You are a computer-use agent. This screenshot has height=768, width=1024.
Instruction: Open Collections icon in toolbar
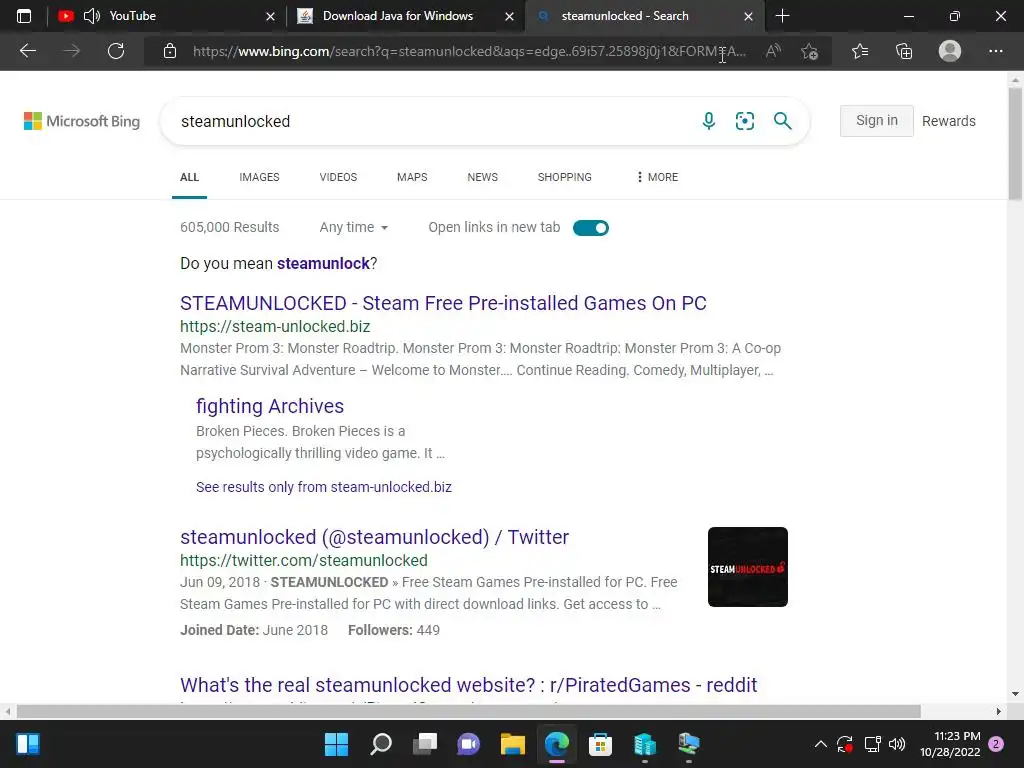(x=904, y=51)
